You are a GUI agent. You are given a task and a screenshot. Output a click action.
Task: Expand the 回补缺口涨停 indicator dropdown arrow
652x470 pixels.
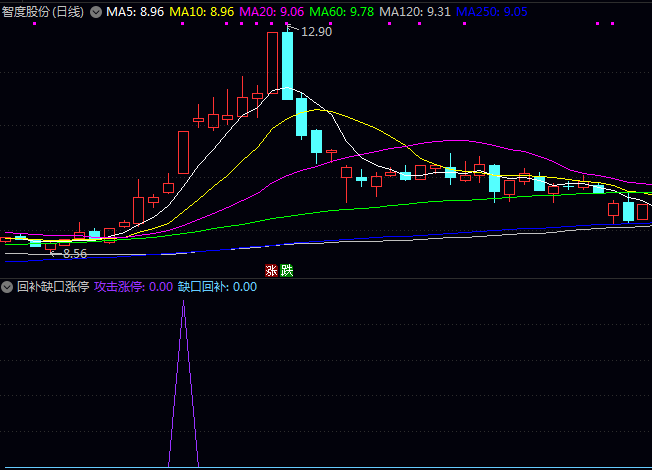click(8, 287)
